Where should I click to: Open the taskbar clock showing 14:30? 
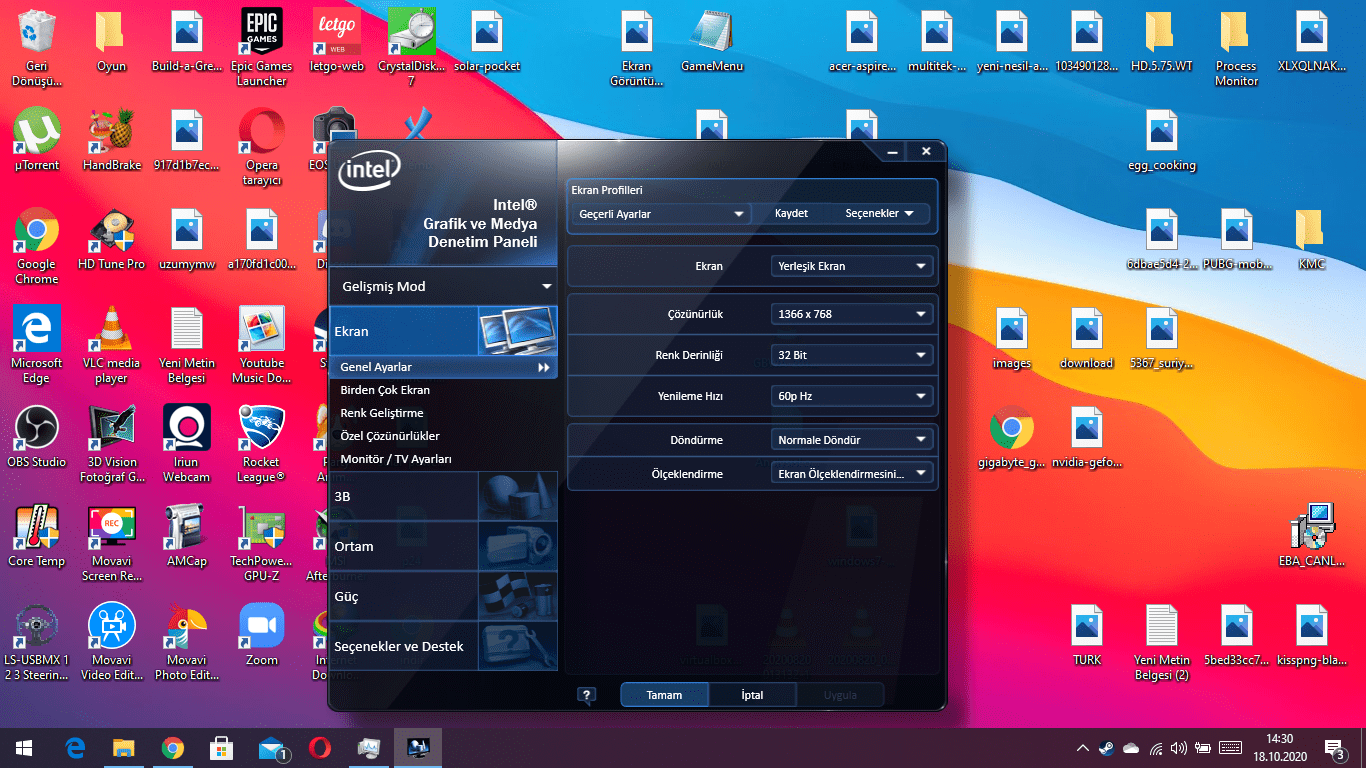(x=1280, y=748)
